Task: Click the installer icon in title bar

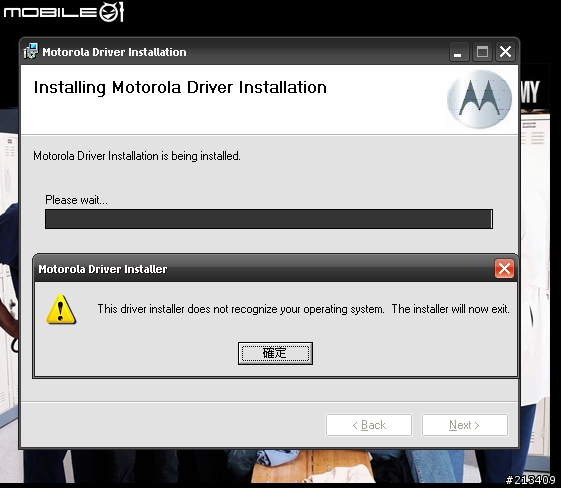Action: point(30,52)
